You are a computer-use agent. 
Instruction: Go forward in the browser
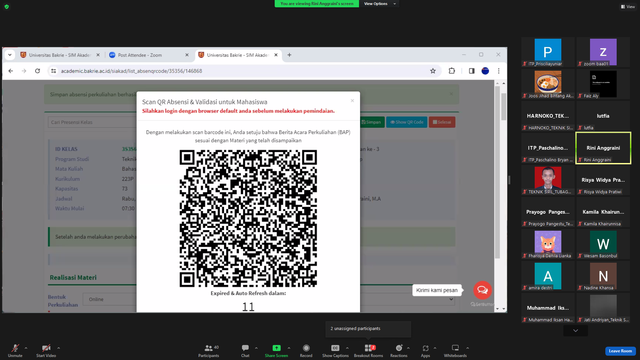click(24, 71)
